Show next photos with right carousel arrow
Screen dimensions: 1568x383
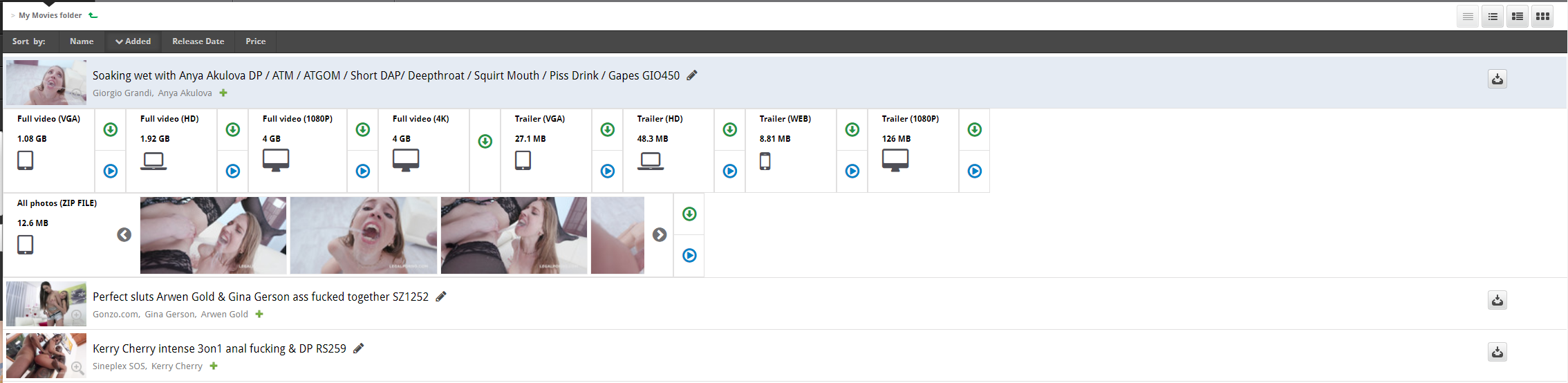click(x=660, y=235)
